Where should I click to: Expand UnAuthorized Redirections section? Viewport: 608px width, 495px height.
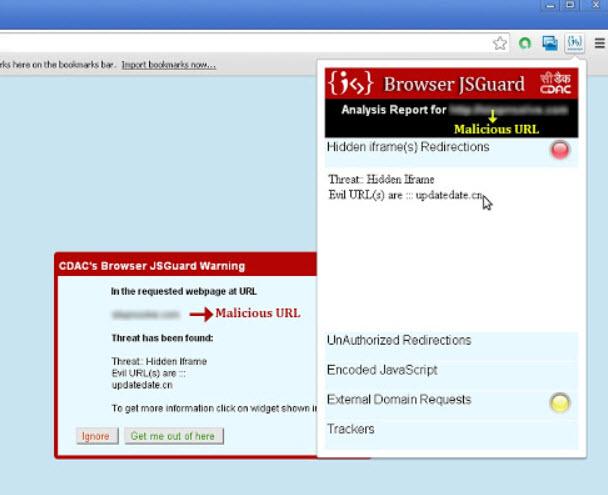pos(451,344)
